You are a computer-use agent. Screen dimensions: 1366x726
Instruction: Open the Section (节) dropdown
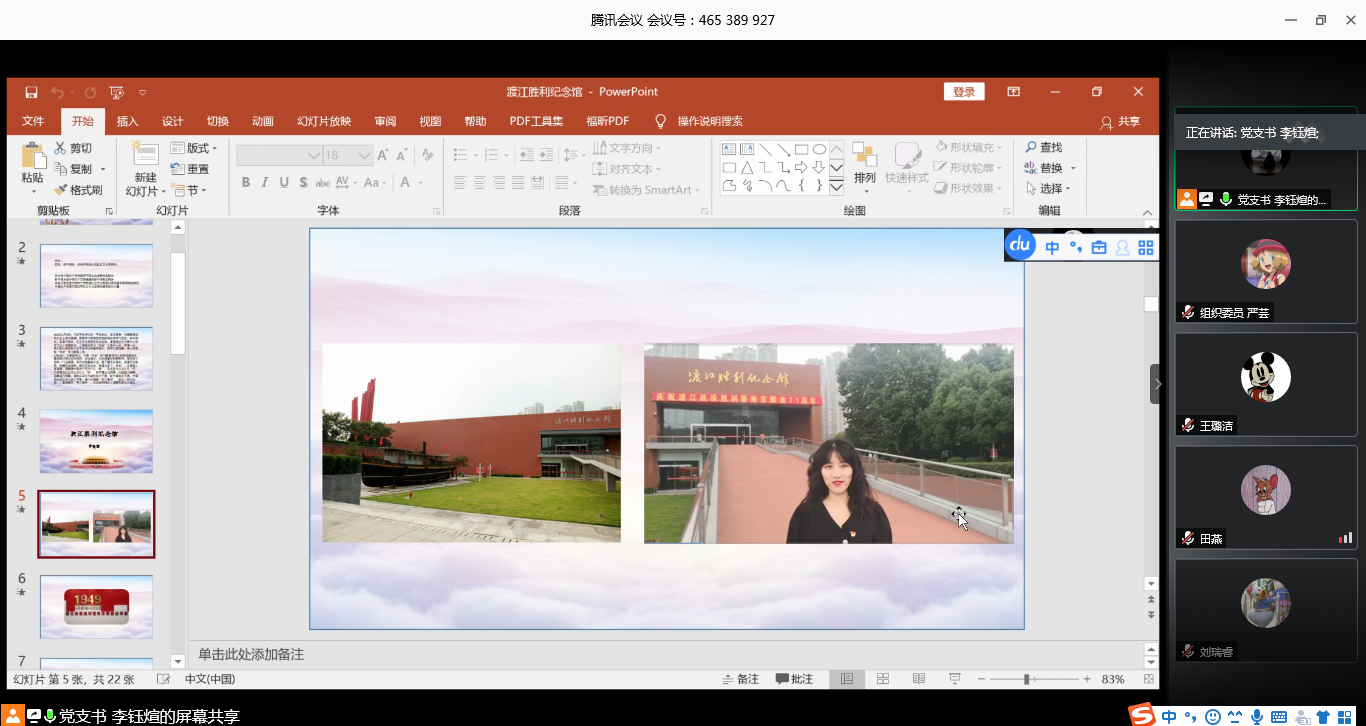tap(190, 190)
